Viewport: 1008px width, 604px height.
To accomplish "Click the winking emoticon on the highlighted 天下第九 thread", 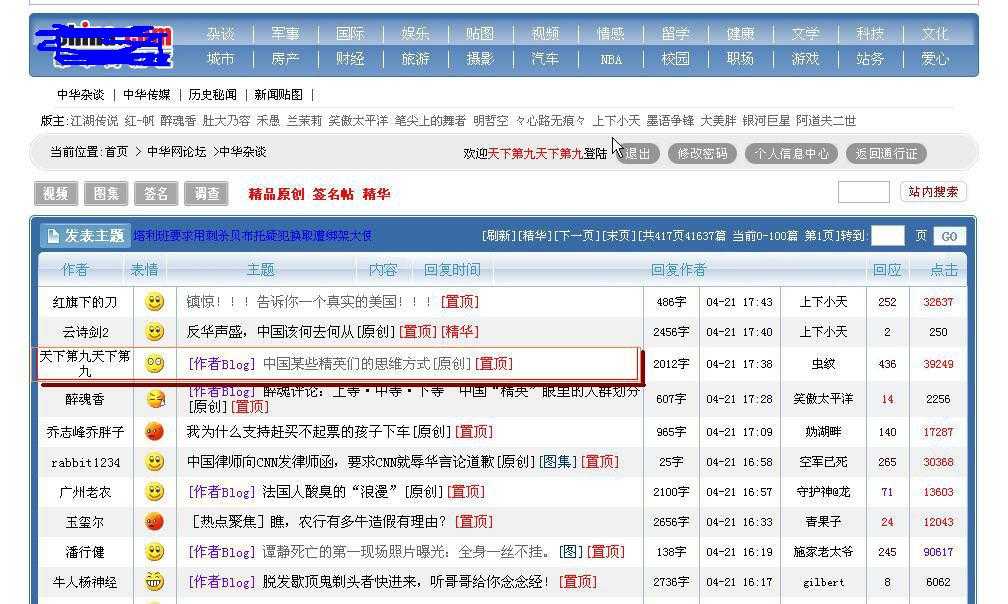I will pyautogui.click(x=154, y=362).
